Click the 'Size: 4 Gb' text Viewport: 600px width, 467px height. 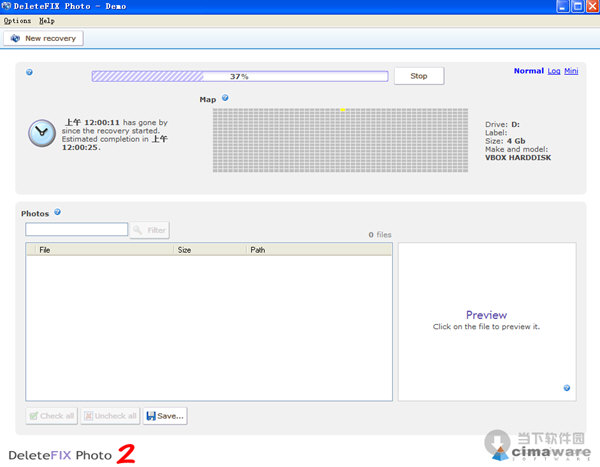[505, 141]
